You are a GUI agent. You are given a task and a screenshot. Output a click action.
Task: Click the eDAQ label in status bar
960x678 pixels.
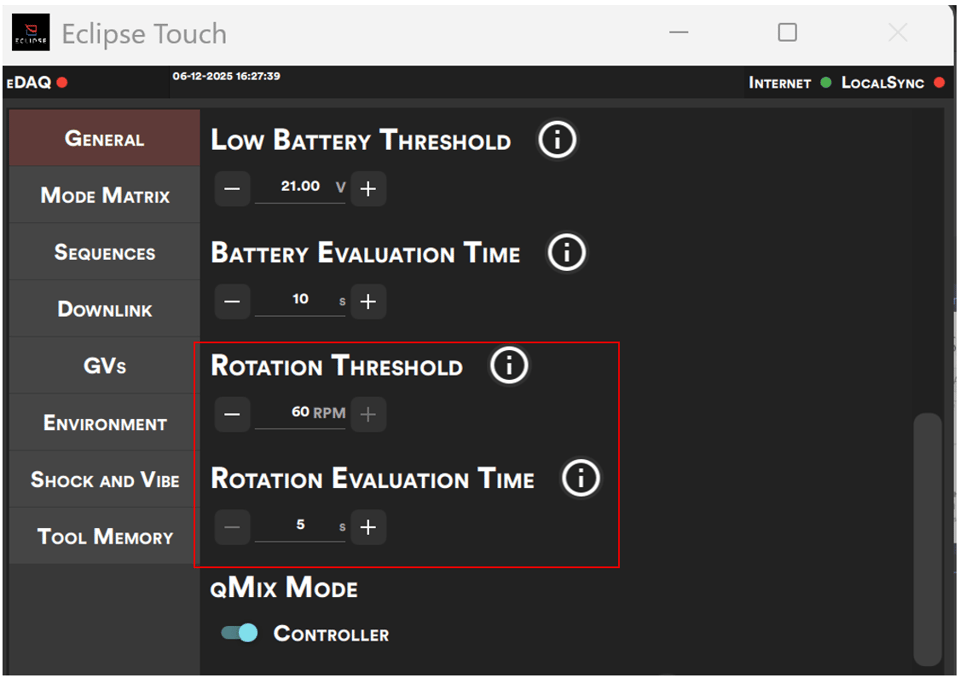(29, 82)
